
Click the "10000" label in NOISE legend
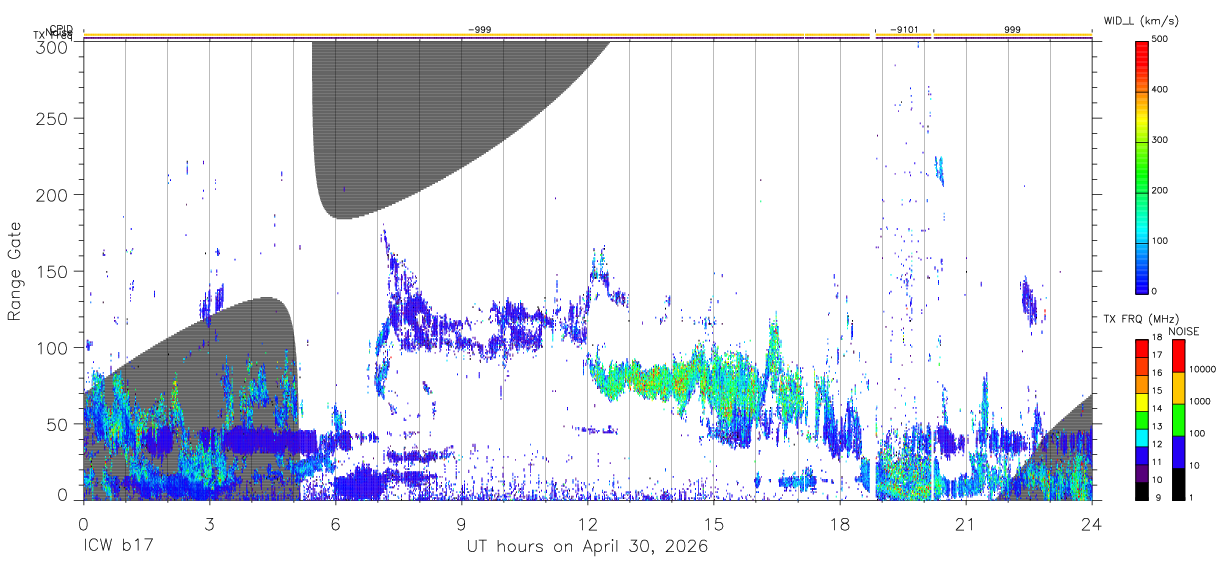(x=1203, y=369)
